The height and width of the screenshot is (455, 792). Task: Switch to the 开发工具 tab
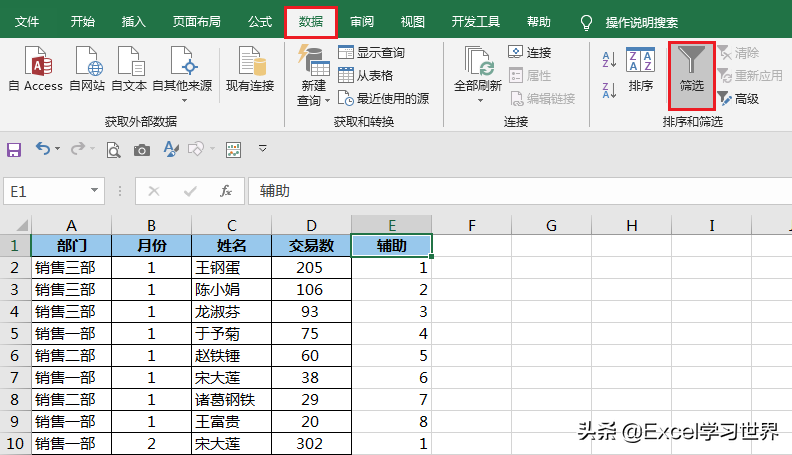[476, 22]
